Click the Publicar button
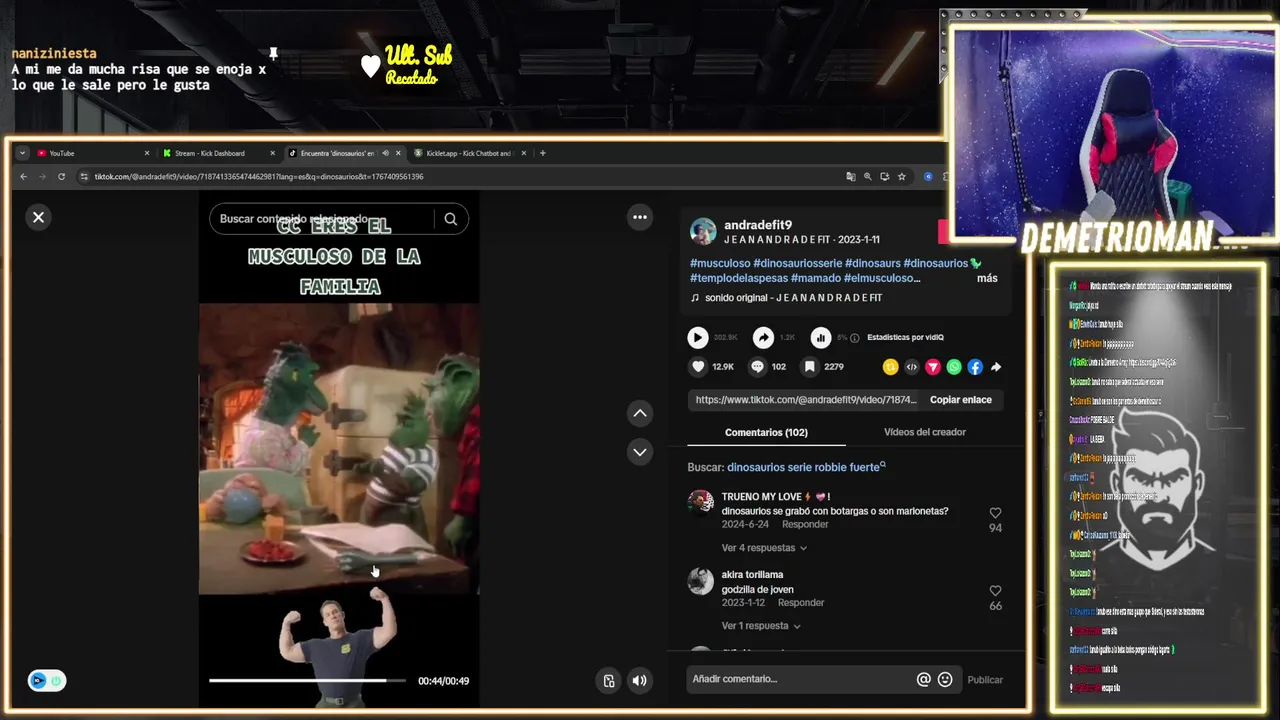Screen dimensions: 1280x720 [x=985, y=680]
